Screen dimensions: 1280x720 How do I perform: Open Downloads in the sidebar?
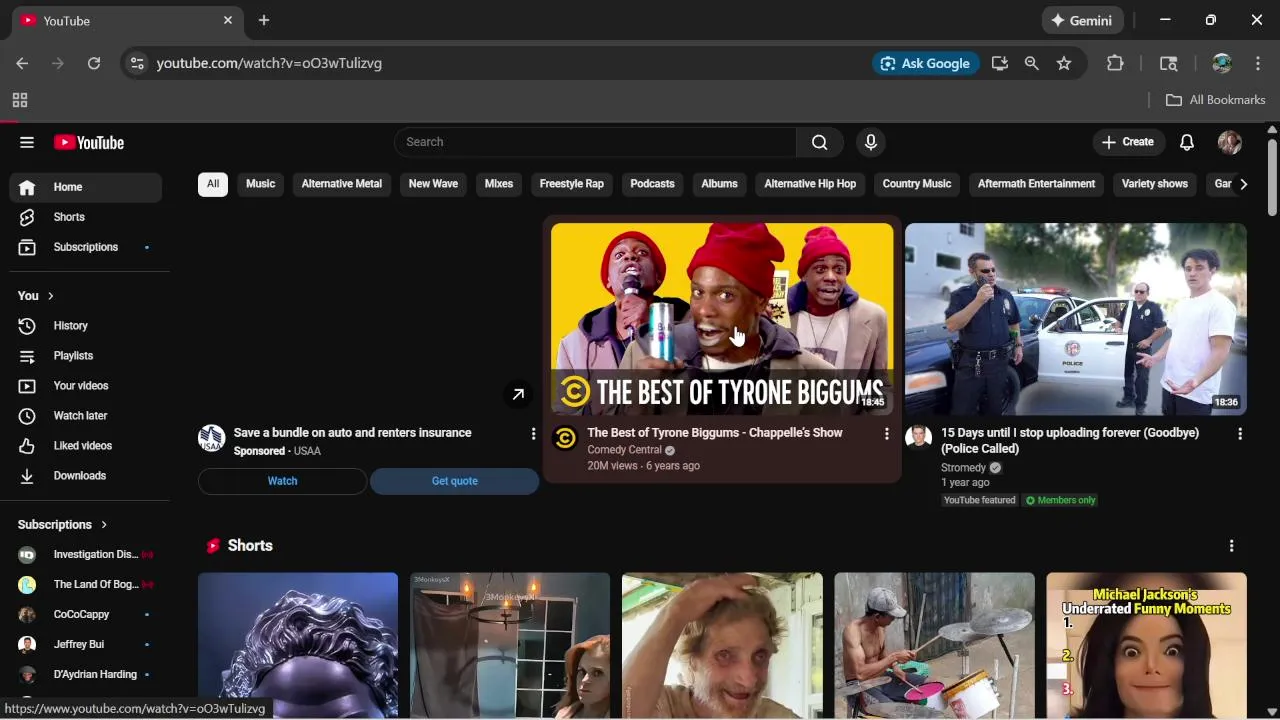86,476
